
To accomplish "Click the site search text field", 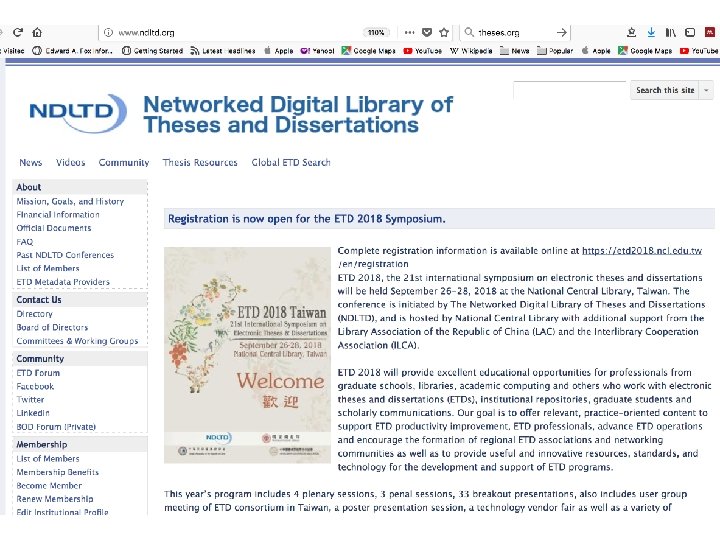I will click(569, 90).
